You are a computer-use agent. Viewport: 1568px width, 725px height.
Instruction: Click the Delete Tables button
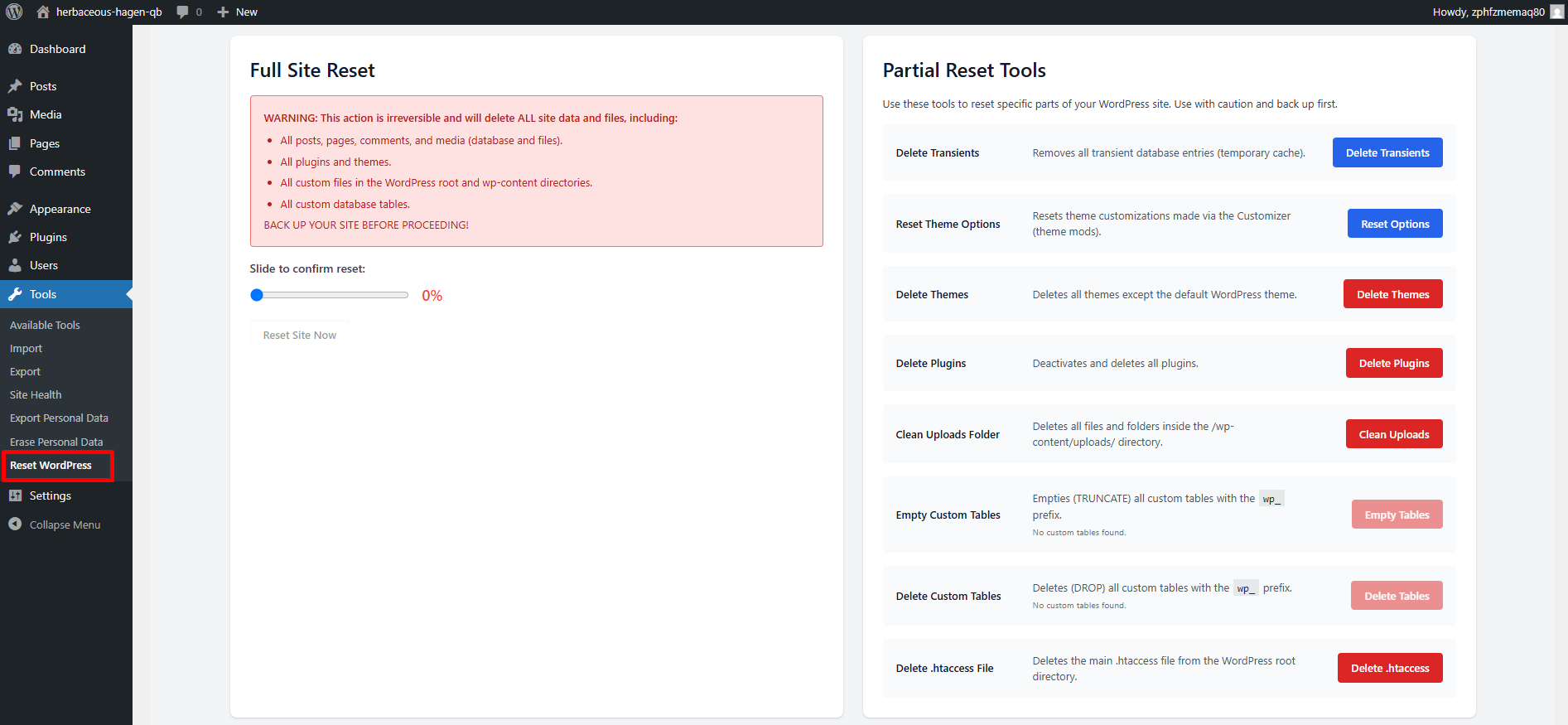tap(1397, 596)
